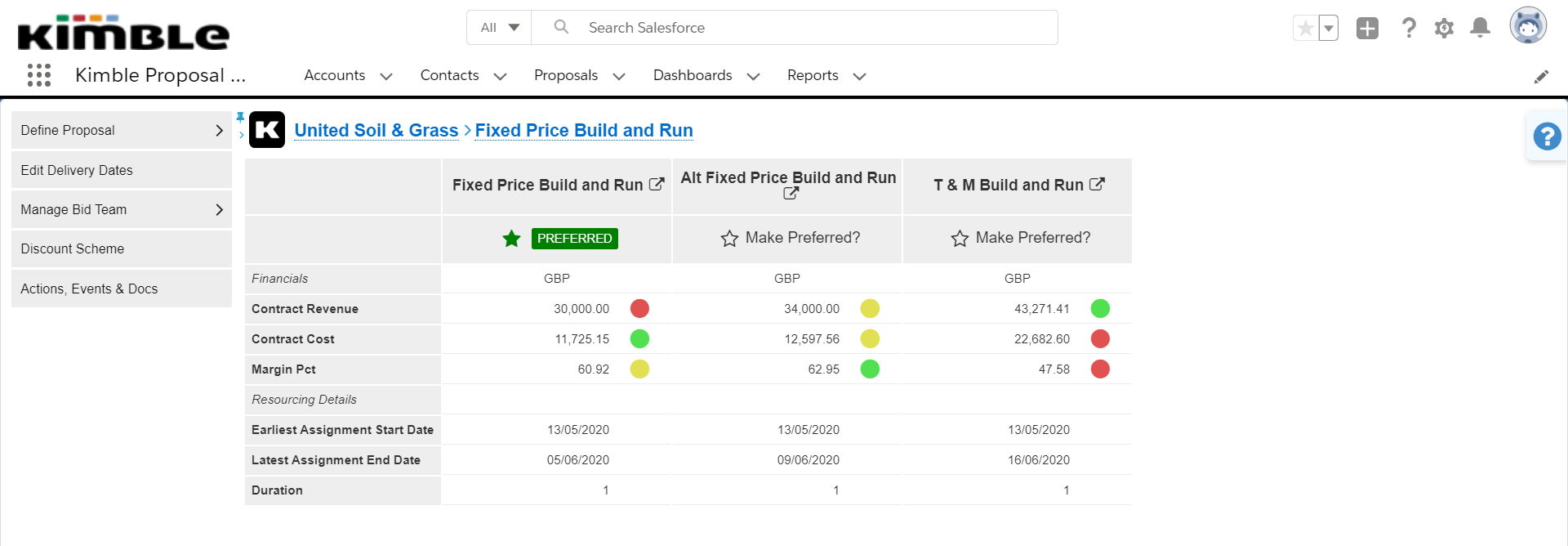Click the Kimble logo
The height and width of the screenshot is (546, 1568).
pos(123,33)
